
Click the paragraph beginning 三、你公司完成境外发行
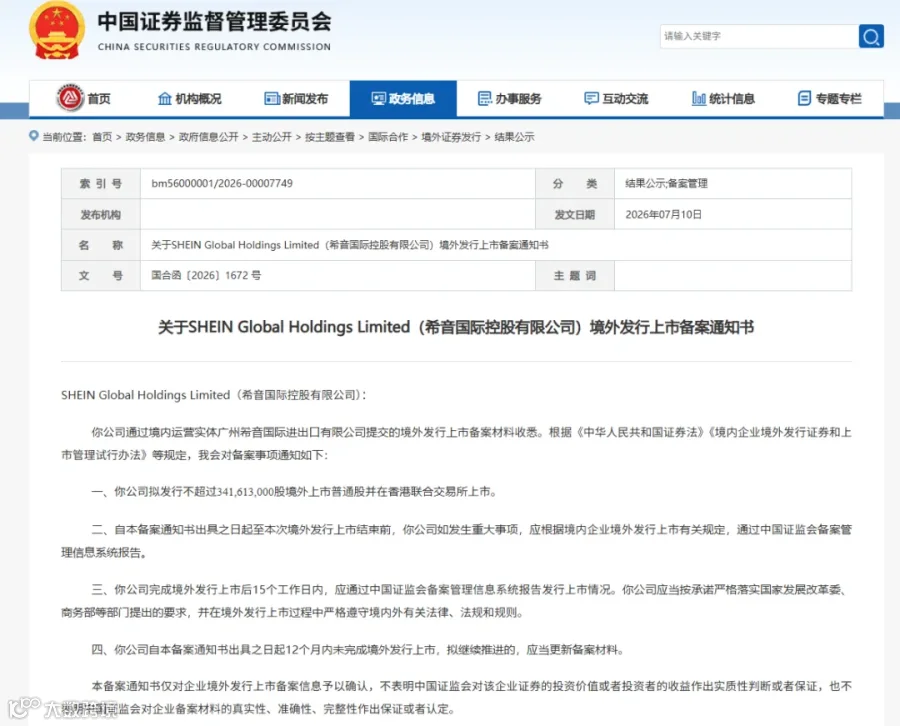(456, 601)
